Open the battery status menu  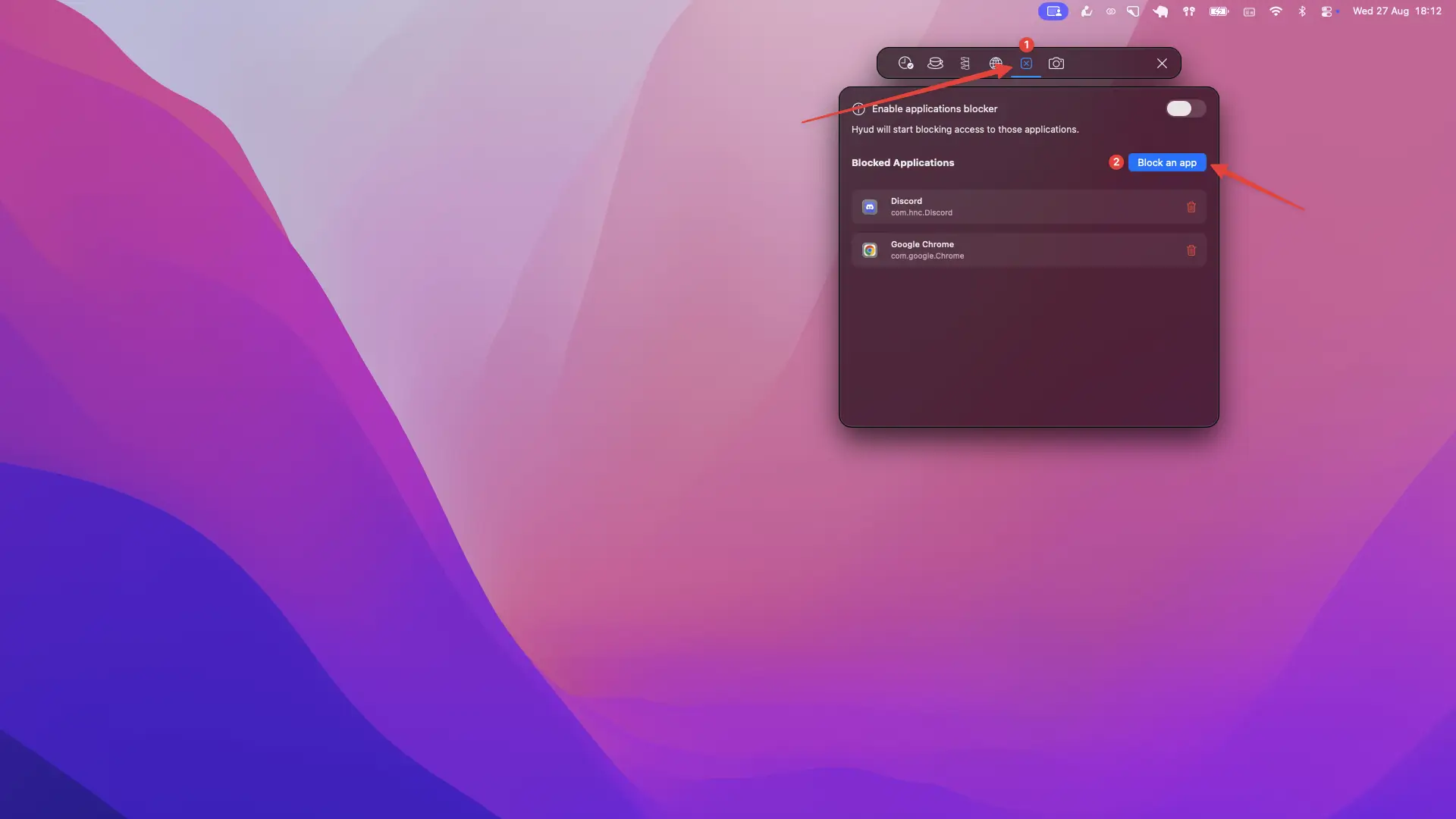pyautogui.click(x=1217, y=11)
